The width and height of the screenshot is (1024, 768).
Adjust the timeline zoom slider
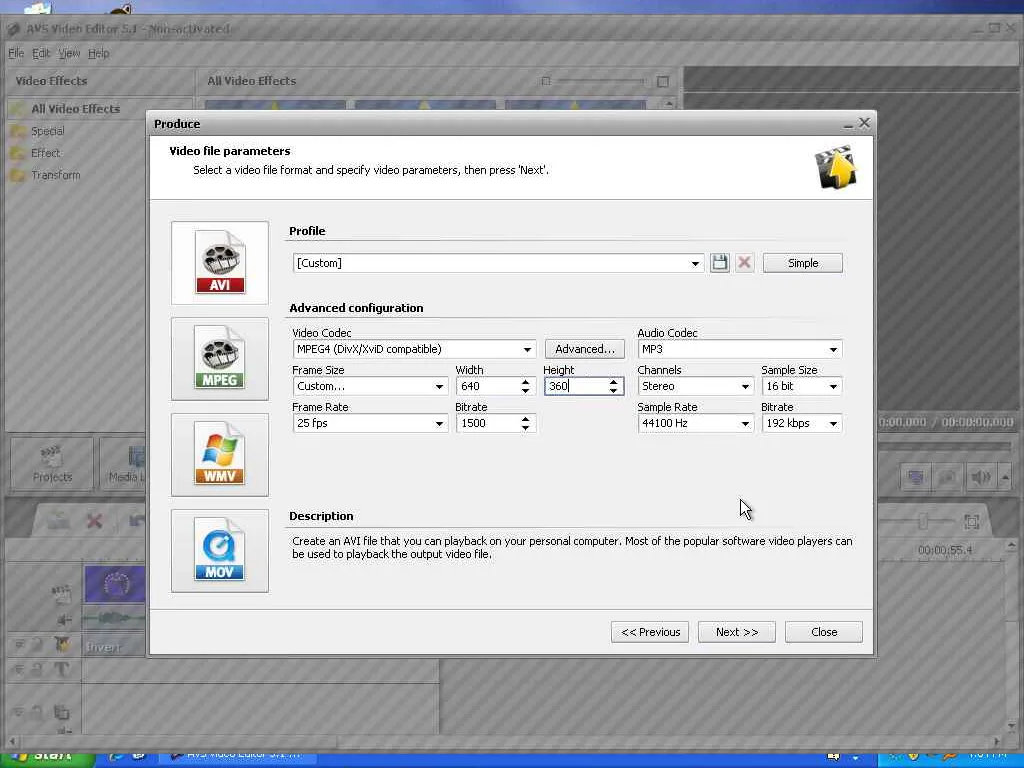[x=921, y=521]
